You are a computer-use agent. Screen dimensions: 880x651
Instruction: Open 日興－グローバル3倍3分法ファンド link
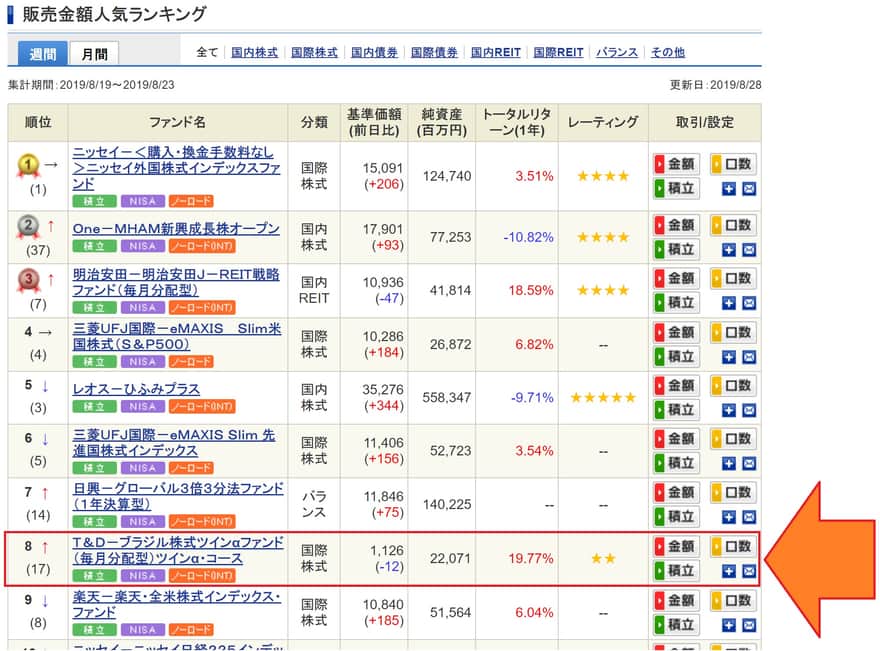tap(178, 496)
